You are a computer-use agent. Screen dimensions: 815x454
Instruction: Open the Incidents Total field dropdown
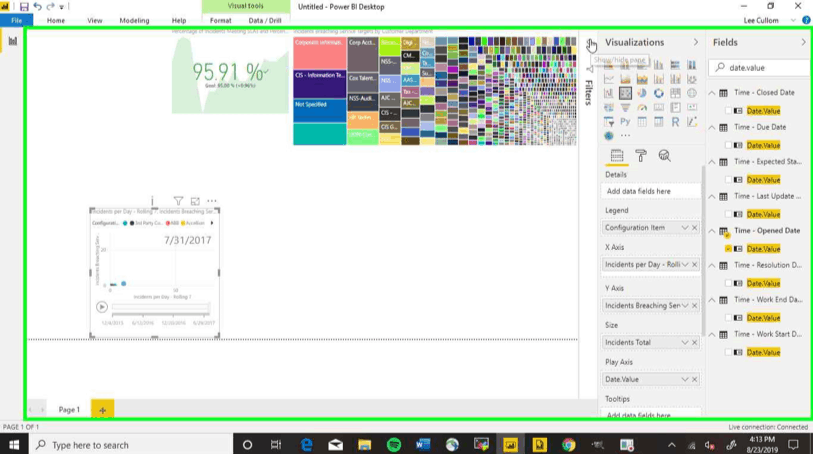point(685,343)
